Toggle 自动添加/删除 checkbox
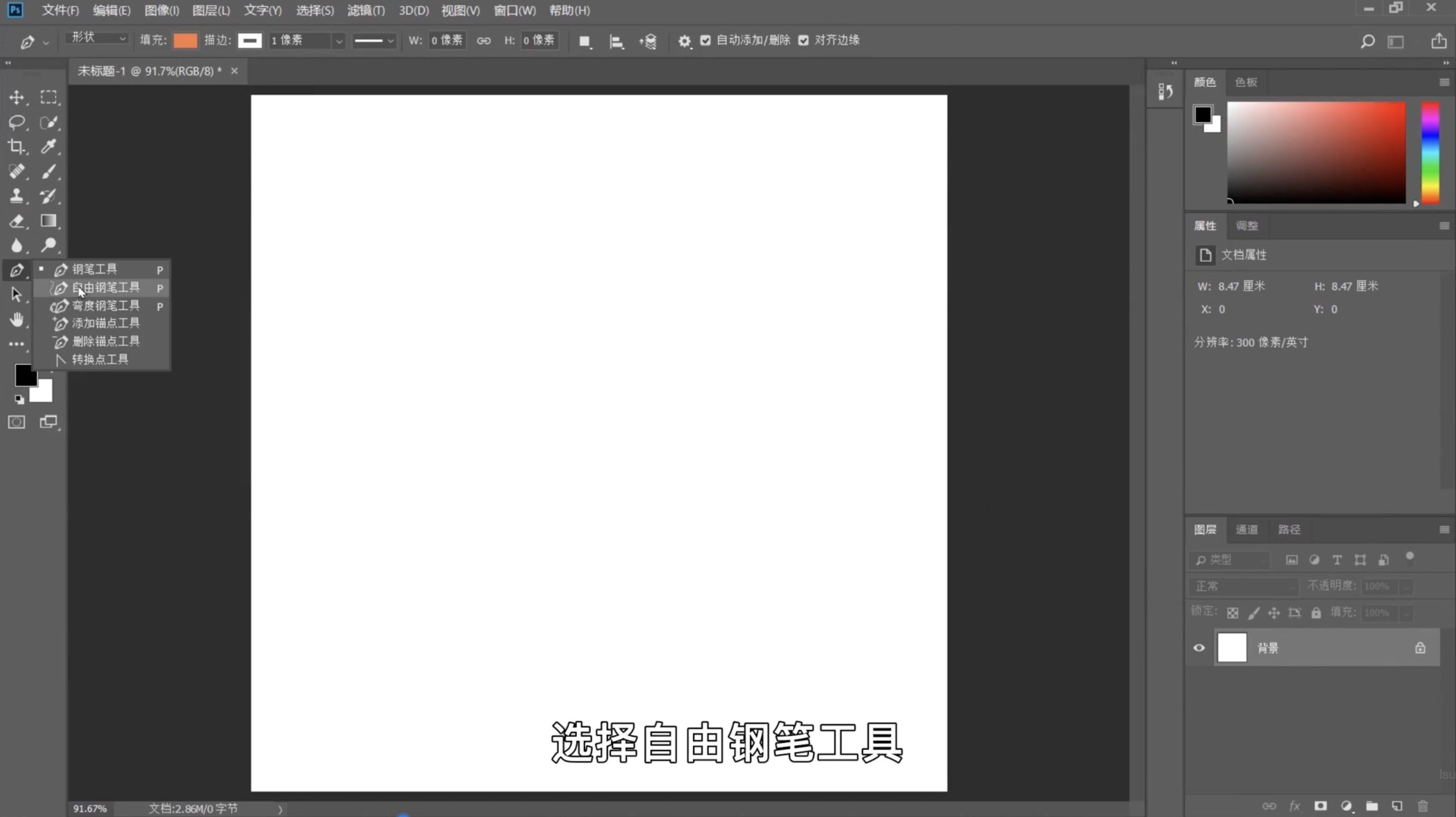Screen dimensions: 1456x817 (x=705, y=40)
